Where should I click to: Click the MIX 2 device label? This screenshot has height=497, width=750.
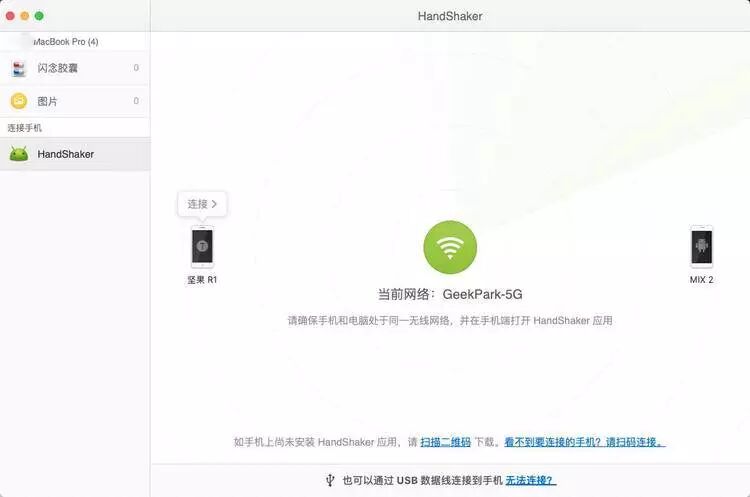coord(701,280)
